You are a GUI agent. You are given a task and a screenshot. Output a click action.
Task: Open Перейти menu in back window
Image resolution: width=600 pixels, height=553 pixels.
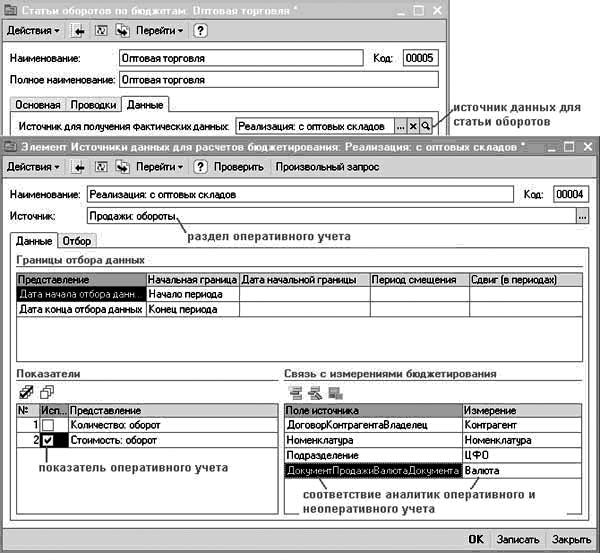[160, 31]
